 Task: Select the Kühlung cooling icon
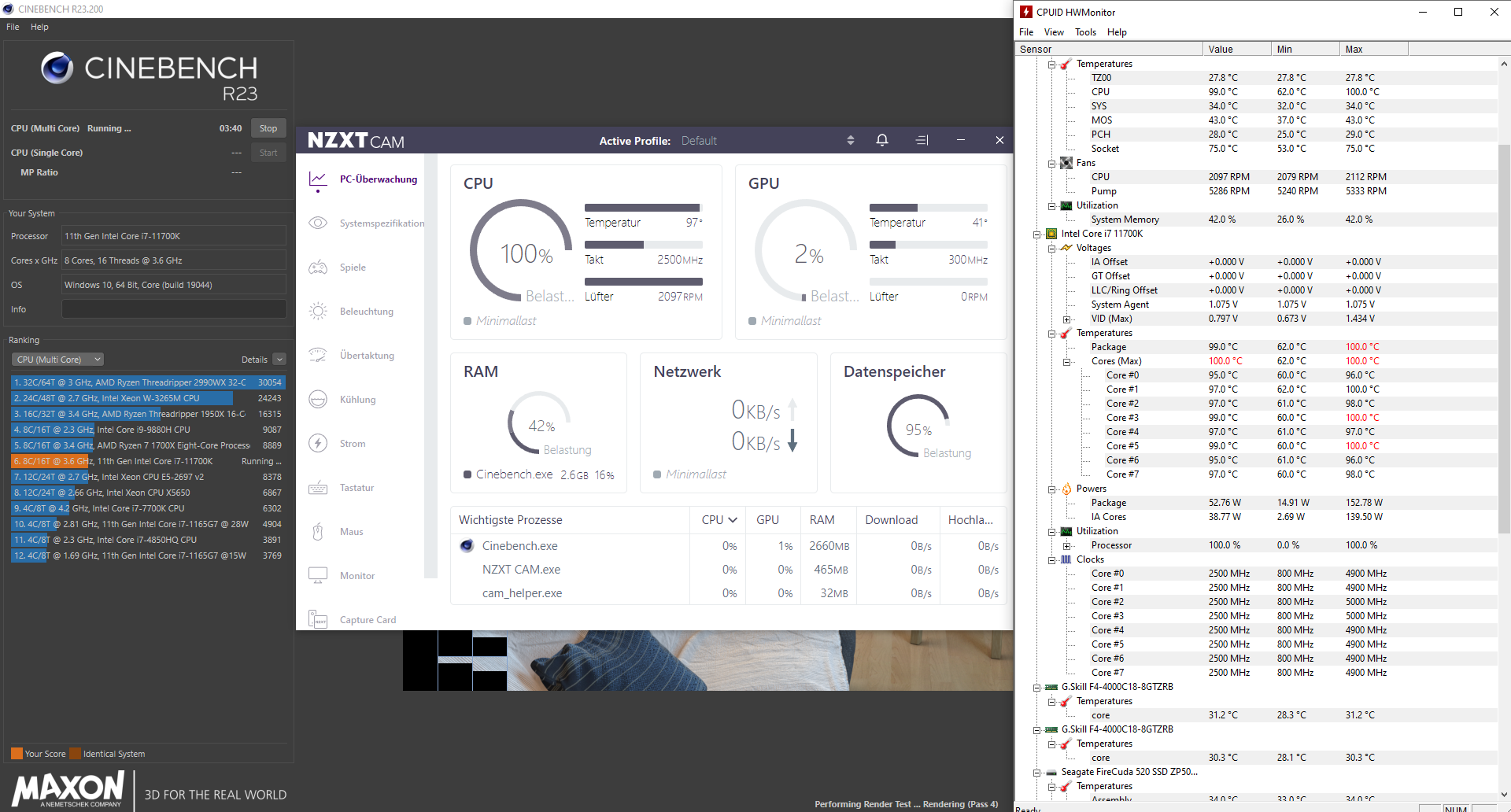pos(318,400)
